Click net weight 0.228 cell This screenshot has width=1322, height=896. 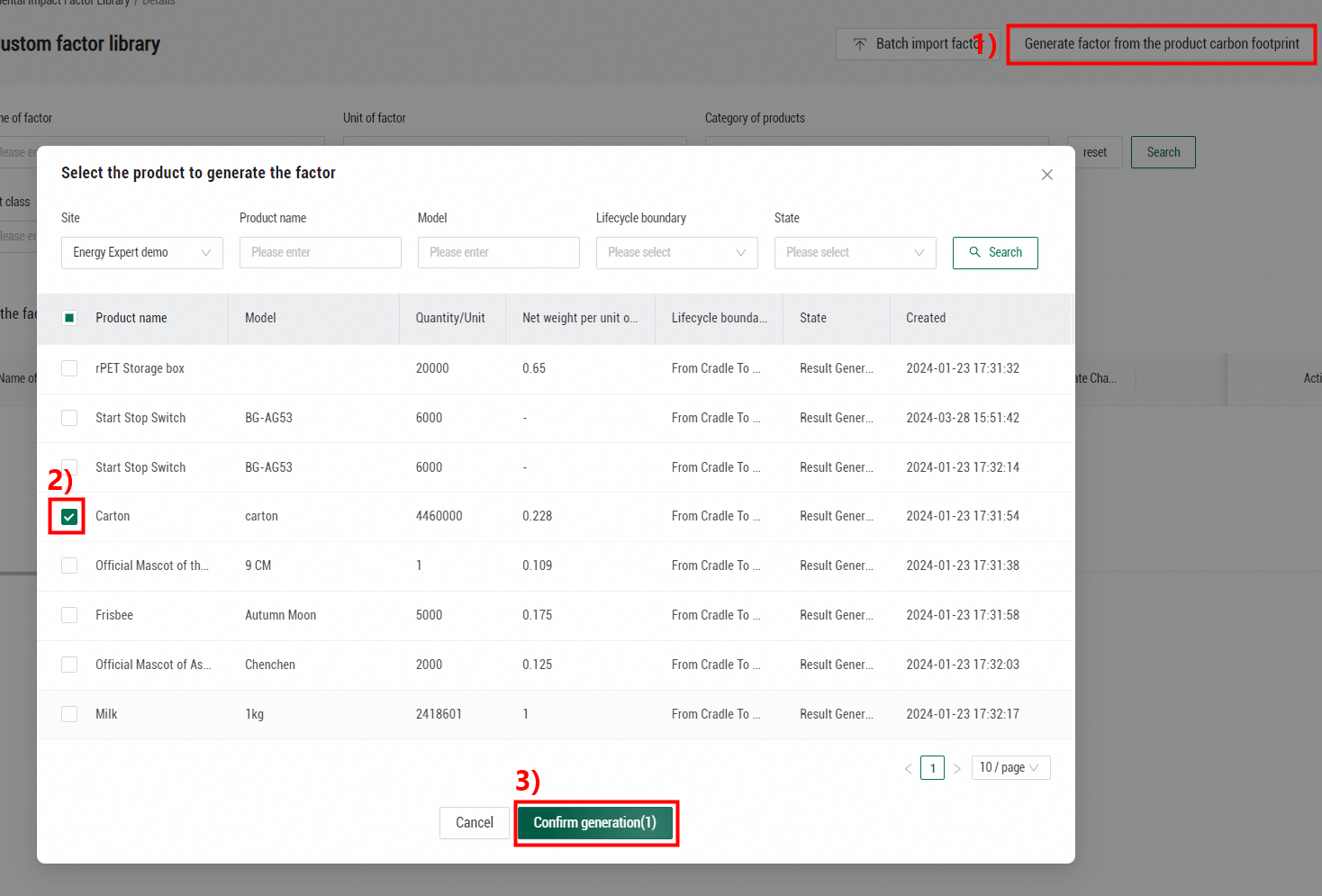coord(538,516)
